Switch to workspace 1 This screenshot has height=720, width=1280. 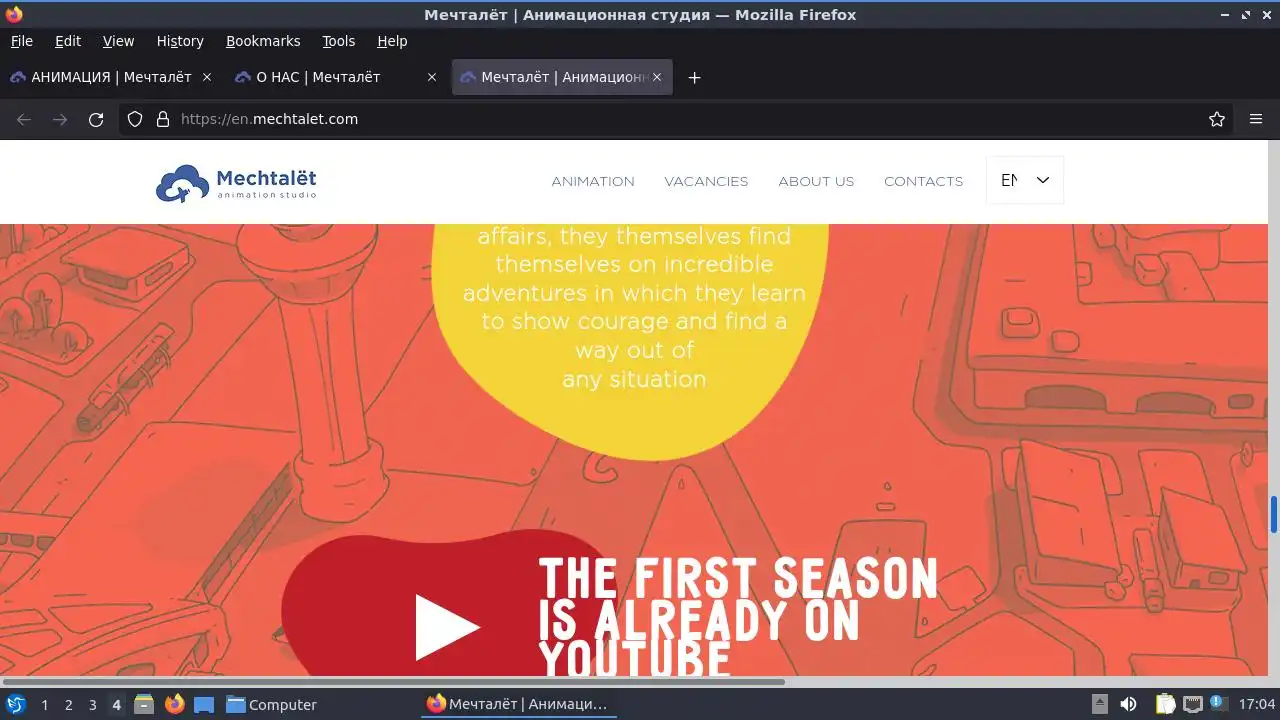(x=44, y=705)
